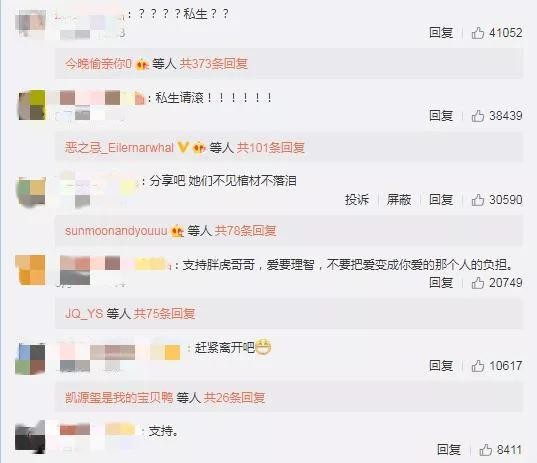Like the comment with 41052 likes
Viewport: 537px width, 463px height.
(478, 33)
